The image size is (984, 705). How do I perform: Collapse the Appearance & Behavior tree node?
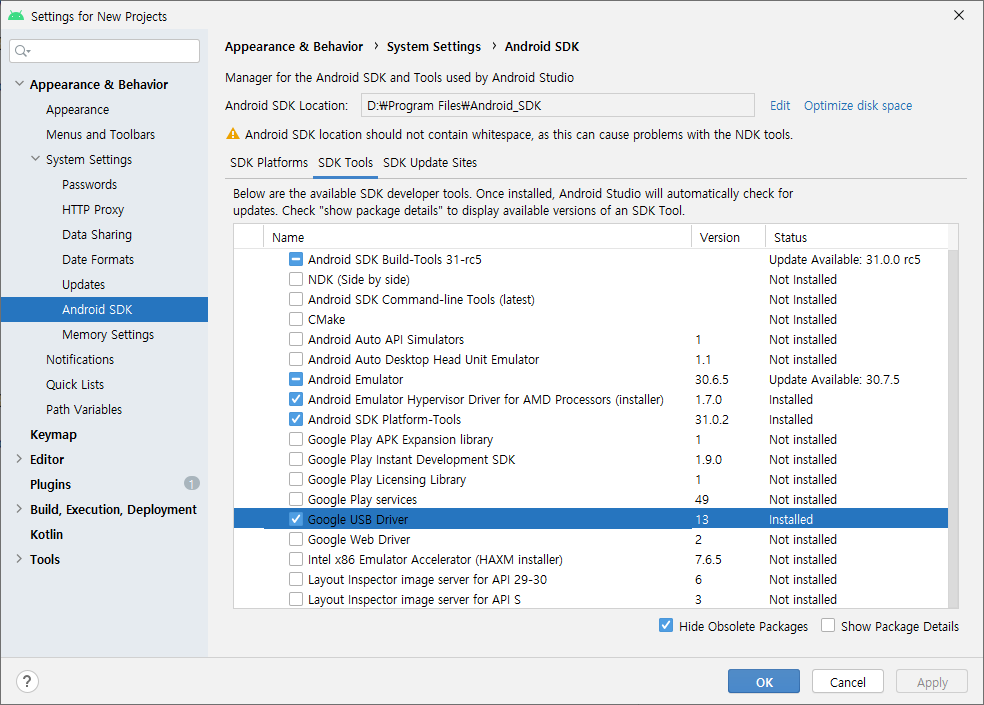(x=19, y=83)
